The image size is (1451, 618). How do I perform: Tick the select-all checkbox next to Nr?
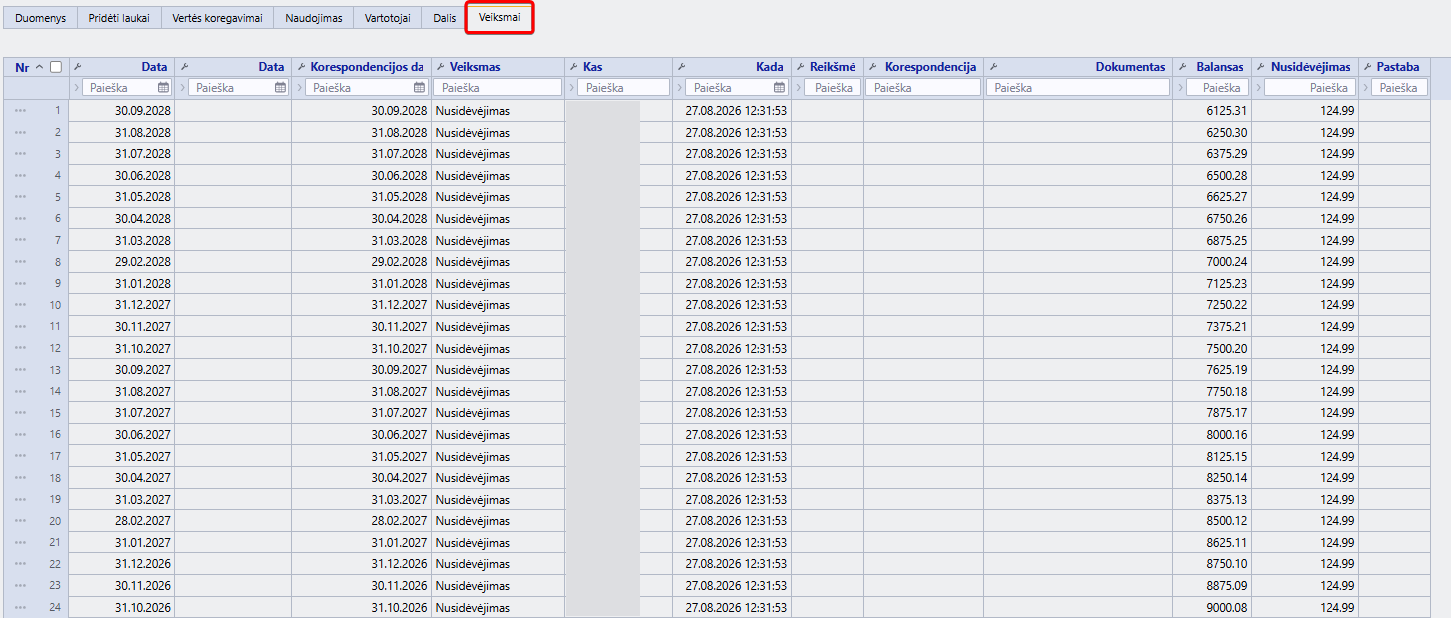tap(56, 67)
